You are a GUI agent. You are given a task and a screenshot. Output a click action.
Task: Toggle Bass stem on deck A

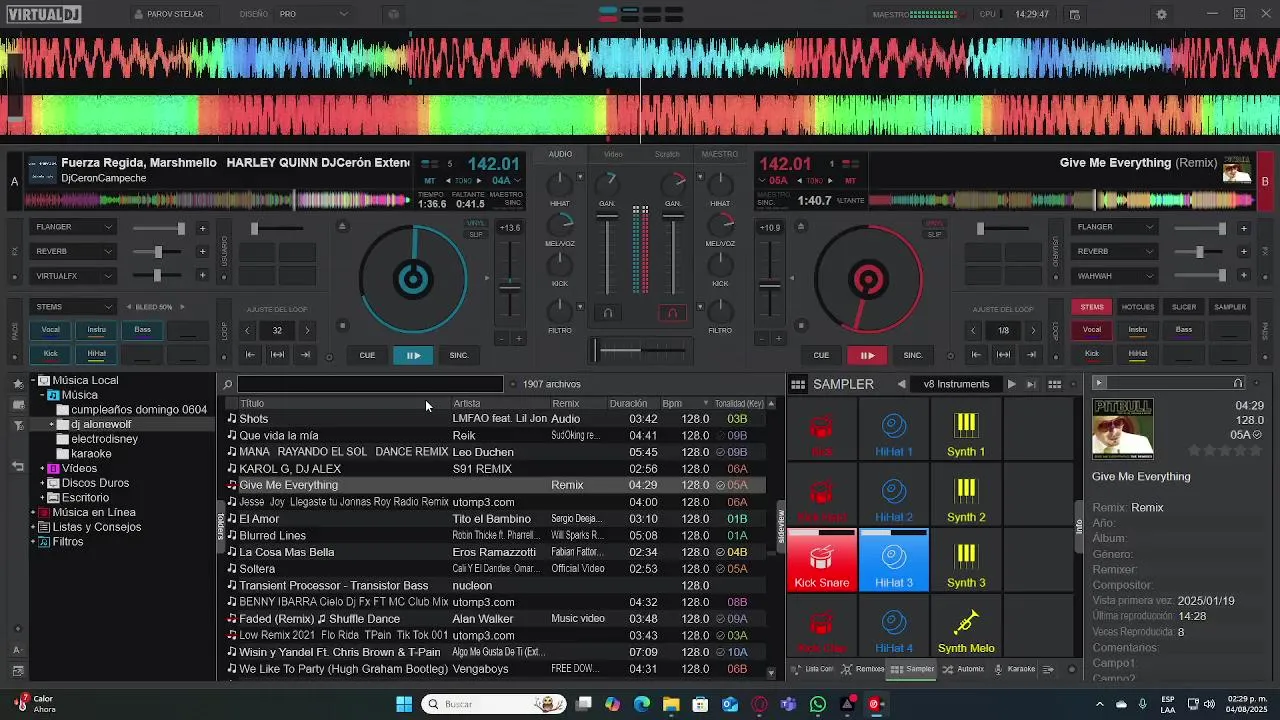point(143,330)
